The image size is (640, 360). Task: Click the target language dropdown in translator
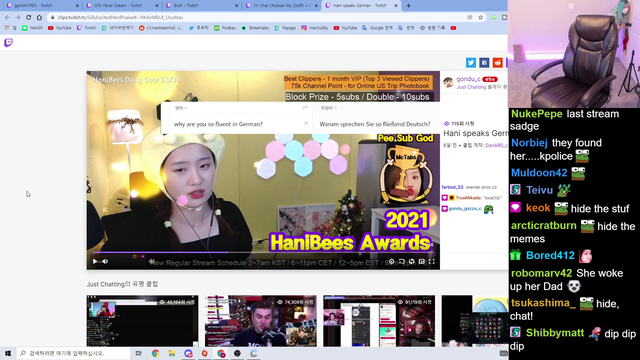[329, 108]
